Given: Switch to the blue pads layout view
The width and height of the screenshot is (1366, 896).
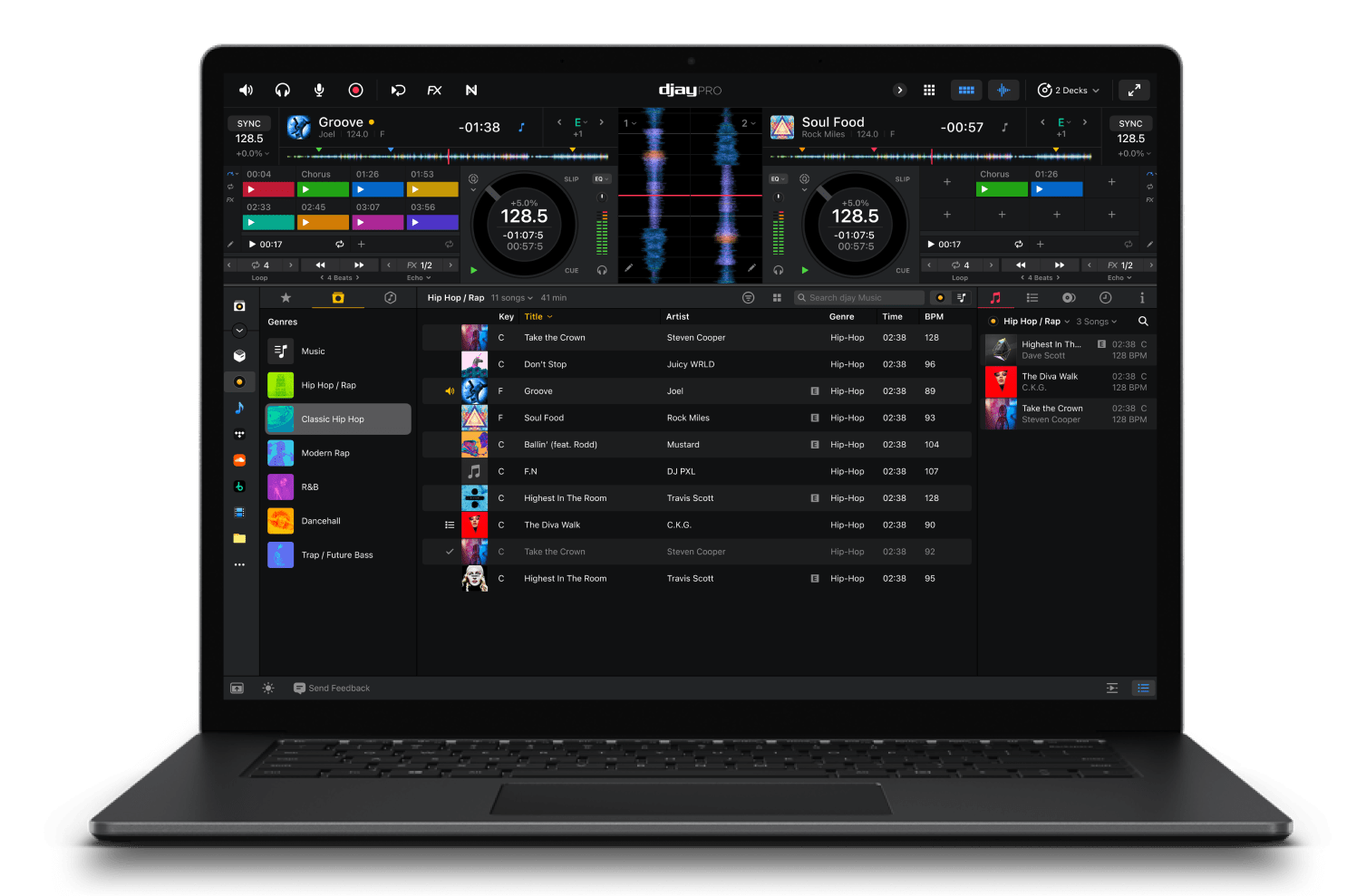Looking at the screenshot, I should (966, 91).
